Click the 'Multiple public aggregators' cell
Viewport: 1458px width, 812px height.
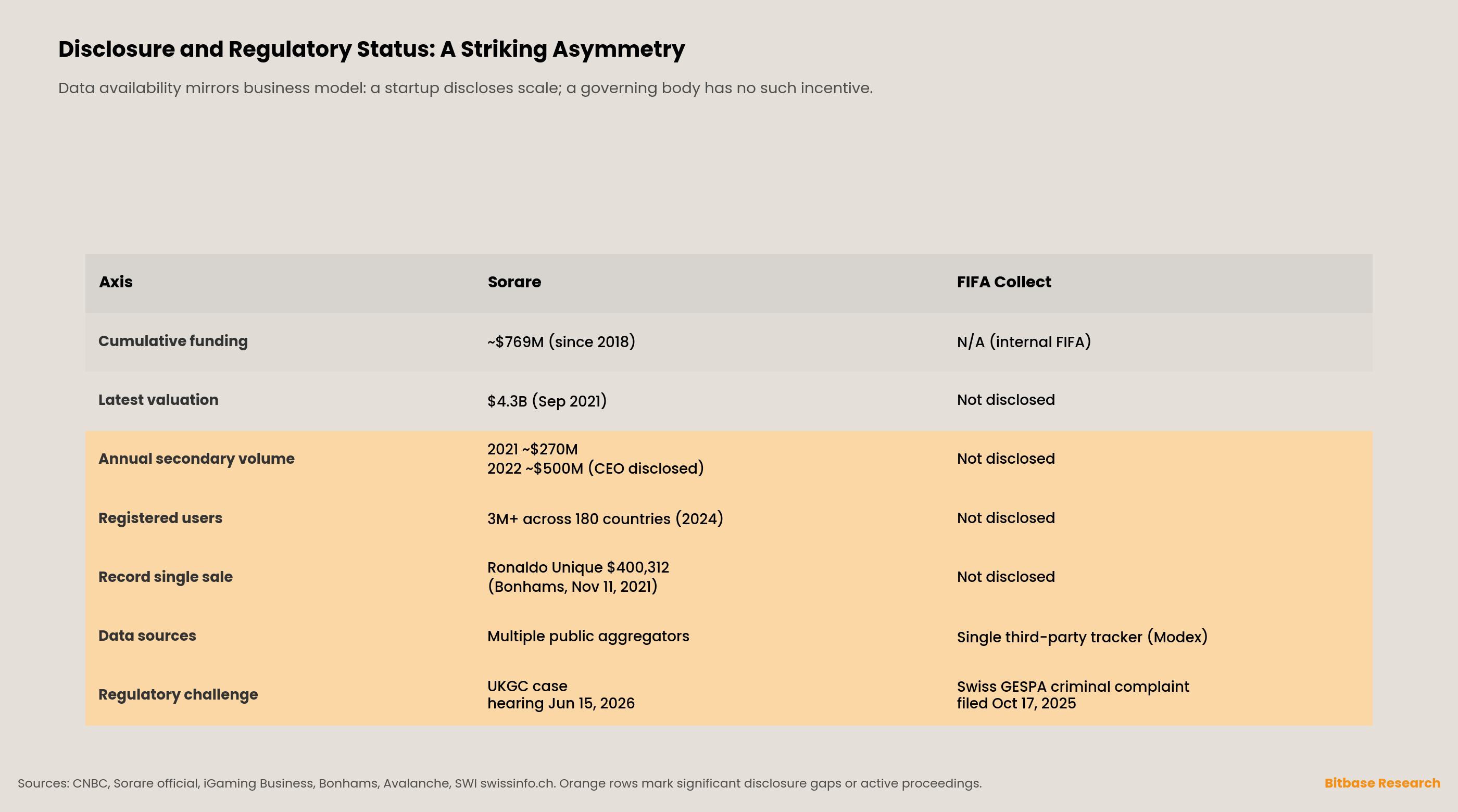tap(588, 637)
